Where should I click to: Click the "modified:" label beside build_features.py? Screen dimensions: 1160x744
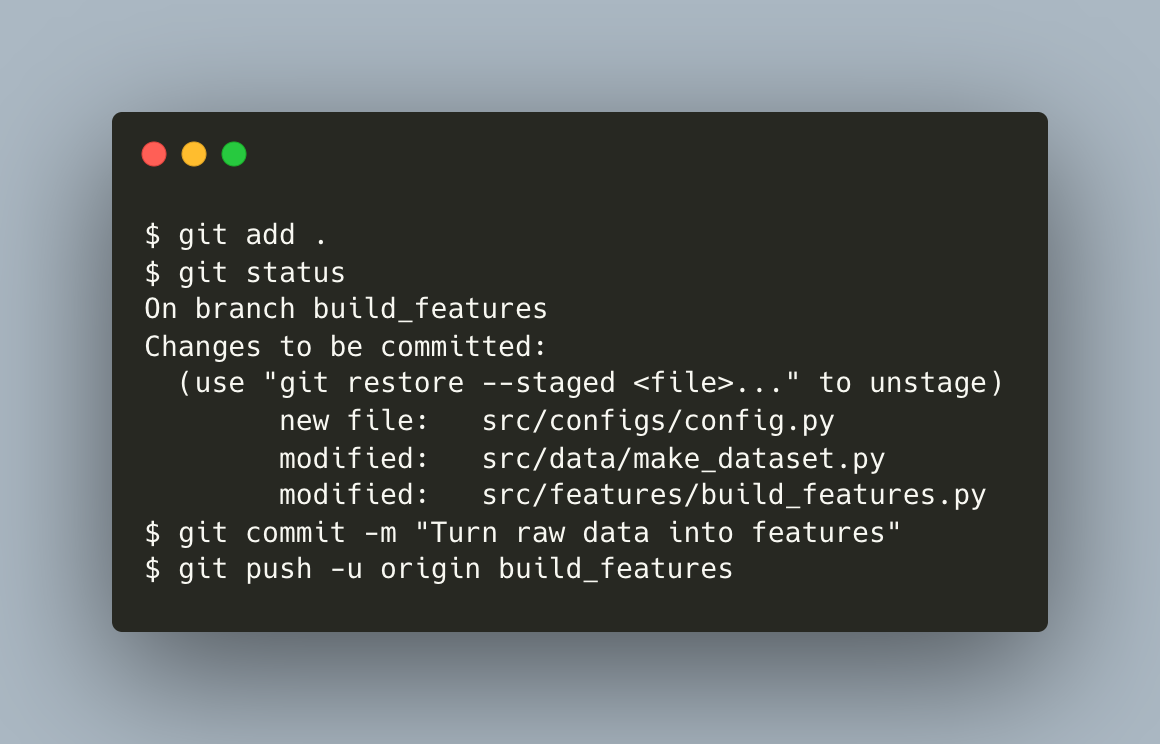[354, 495]
